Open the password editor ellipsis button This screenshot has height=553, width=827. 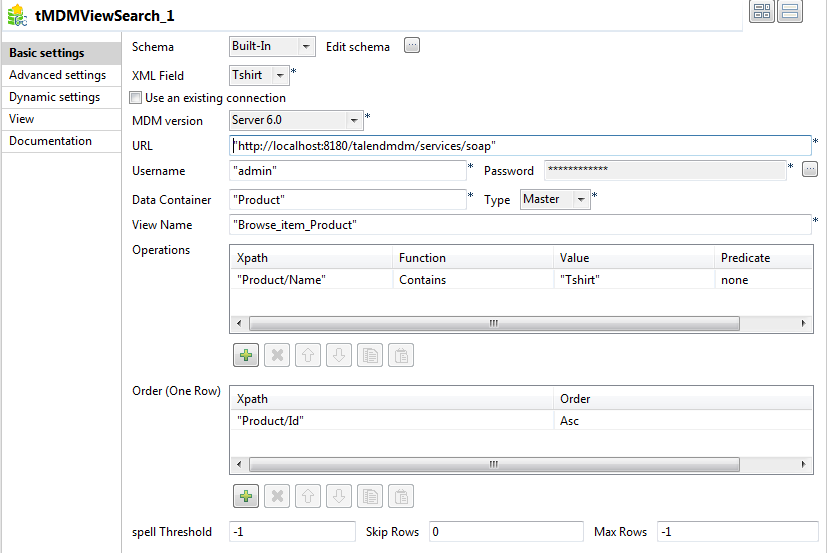810,169
